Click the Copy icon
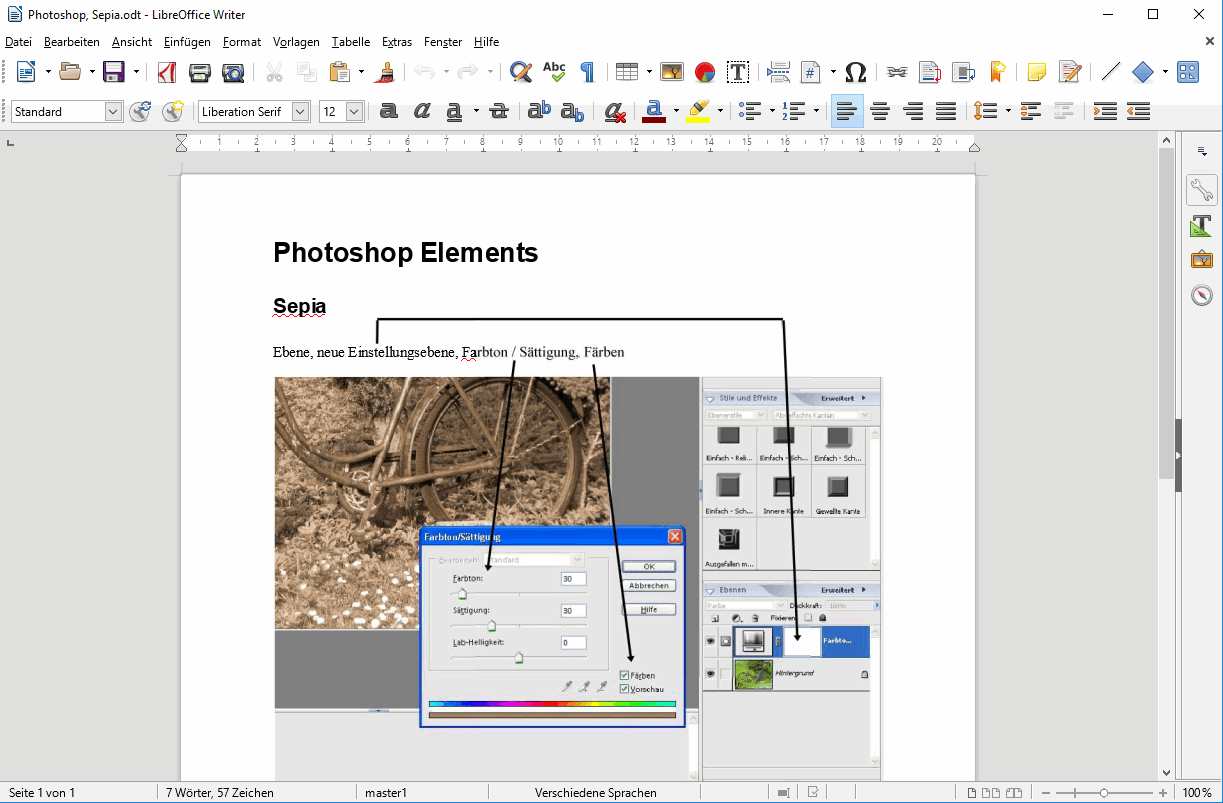The width and height of the screenshot is (1223, 803). (307, 72)
